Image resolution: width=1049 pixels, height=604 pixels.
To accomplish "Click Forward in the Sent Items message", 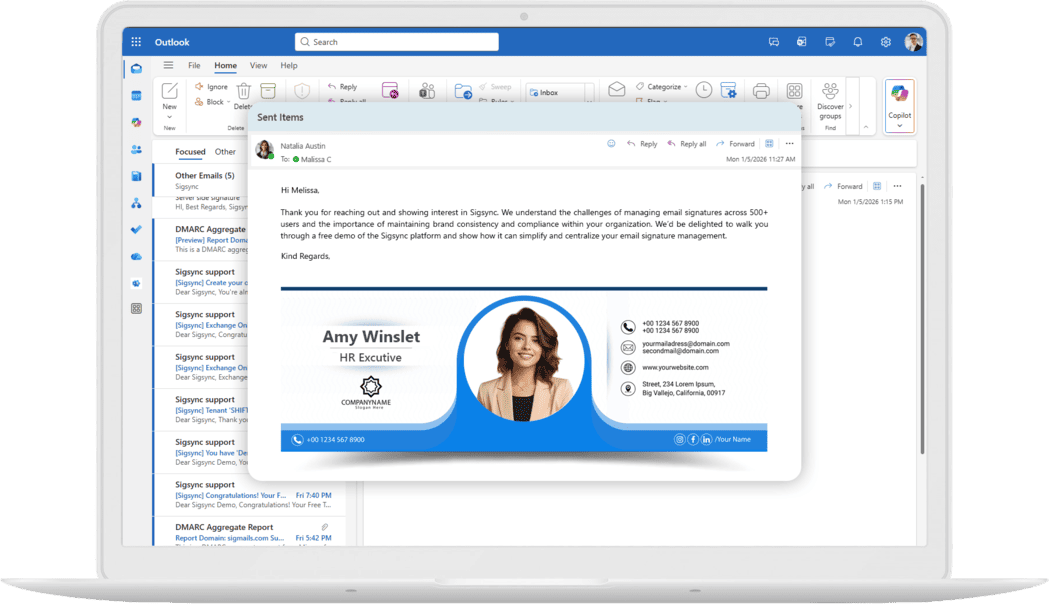I will [x=735, y=144].
